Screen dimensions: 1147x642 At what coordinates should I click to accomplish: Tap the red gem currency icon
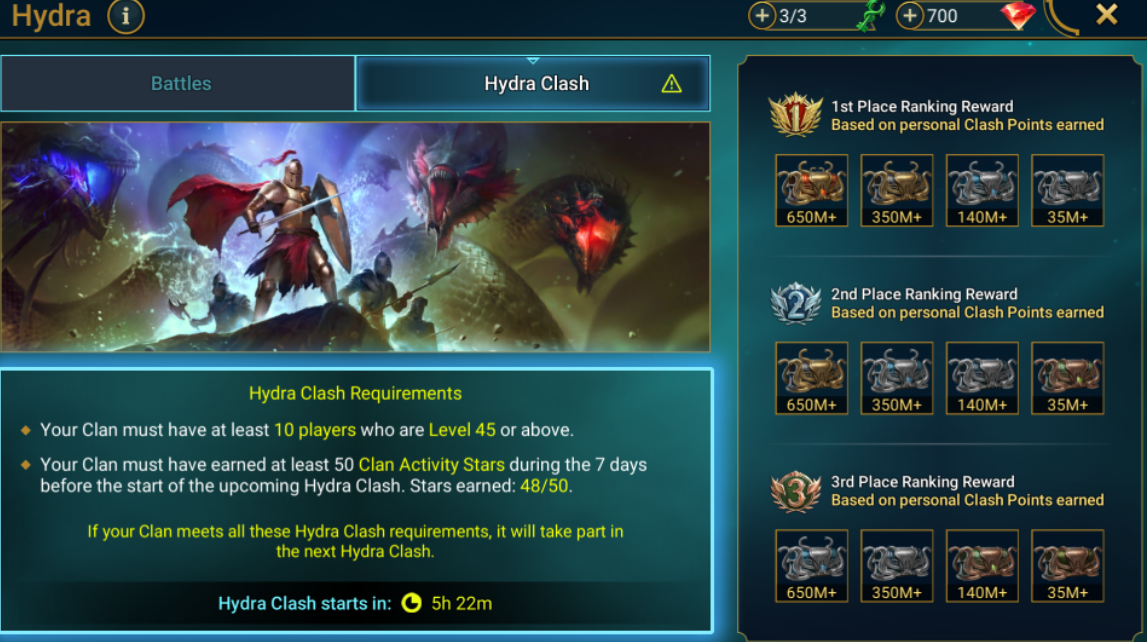pos(1018,15)
